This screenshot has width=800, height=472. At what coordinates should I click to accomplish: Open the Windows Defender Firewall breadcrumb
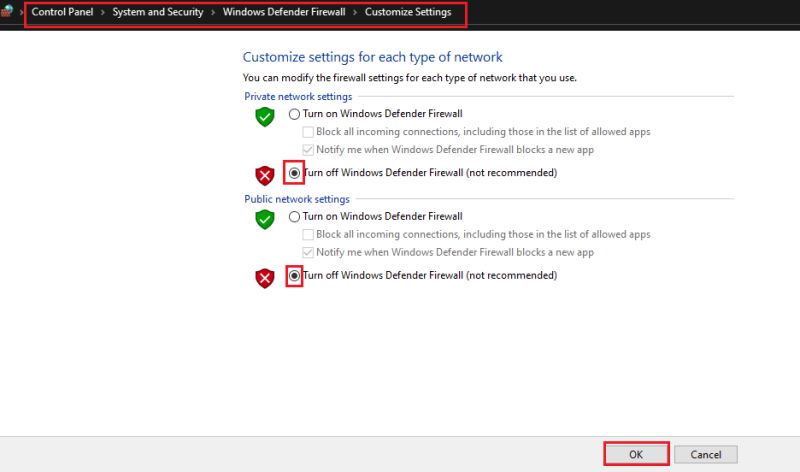(284, 12)
